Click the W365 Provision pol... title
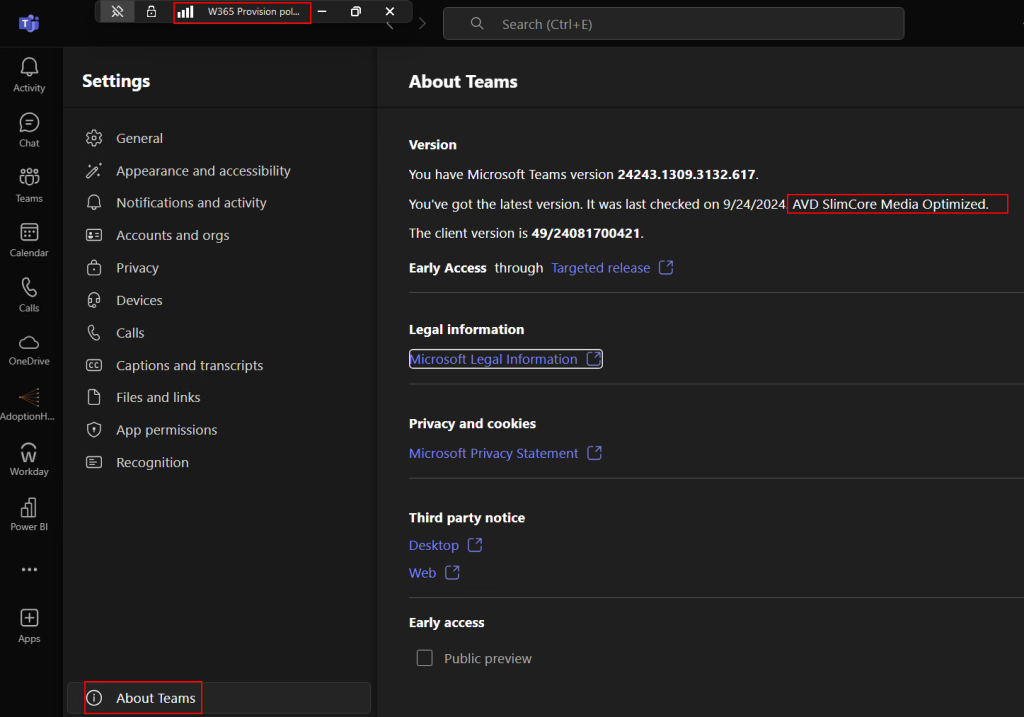The width and height of the screenshot is (1024, 717). (x=253, y=11)
